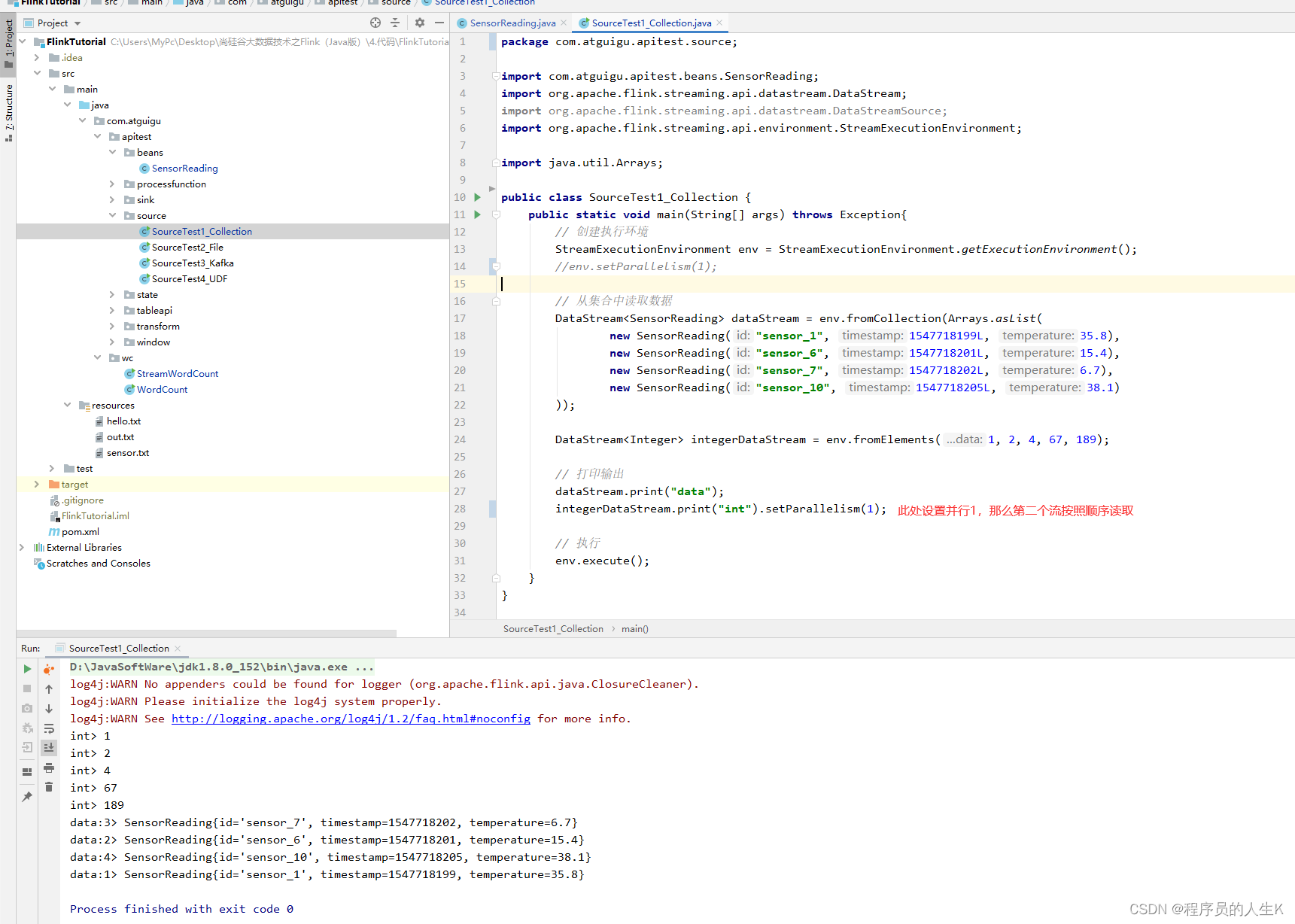Clear console with the trash icon
This screenshot has height=924, width=1295.
49,787
